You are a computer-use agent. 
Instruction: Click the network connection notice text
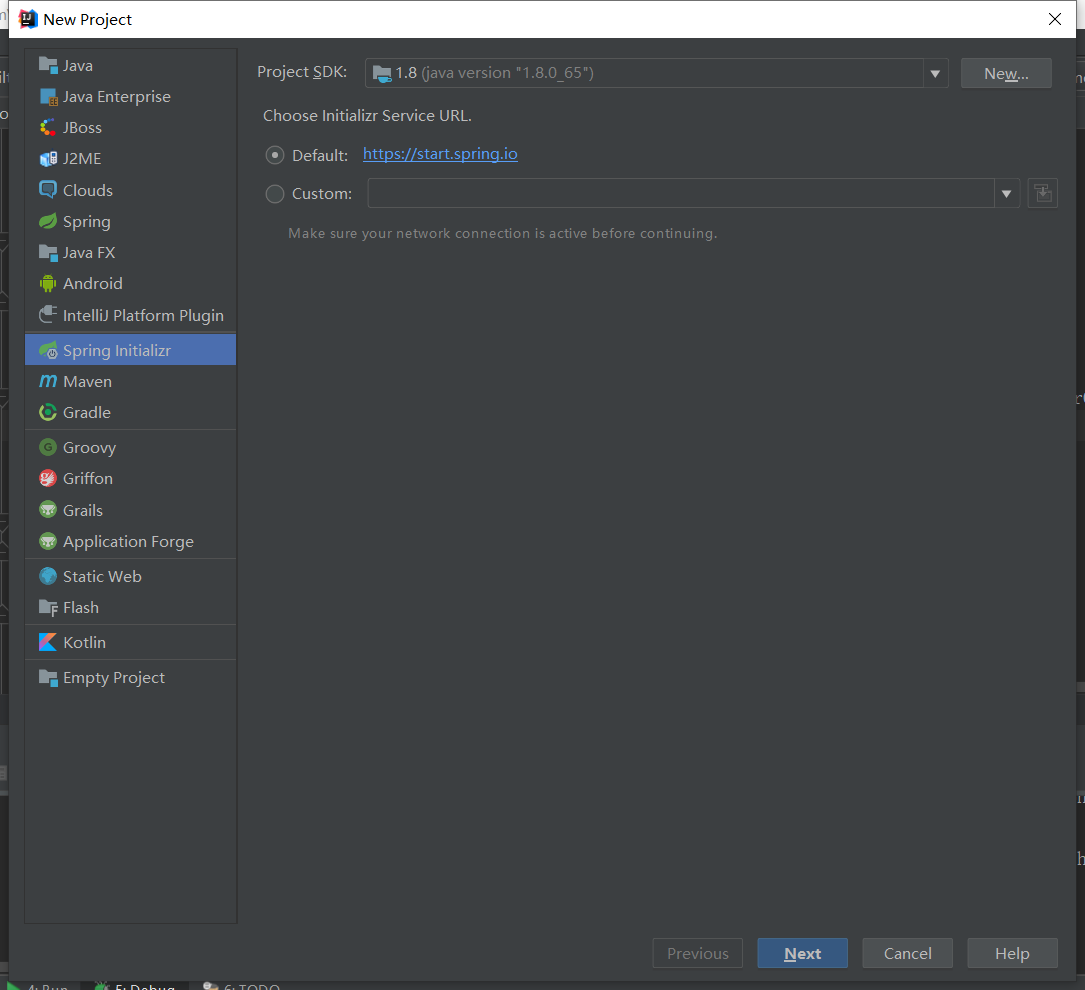(502, 233)
